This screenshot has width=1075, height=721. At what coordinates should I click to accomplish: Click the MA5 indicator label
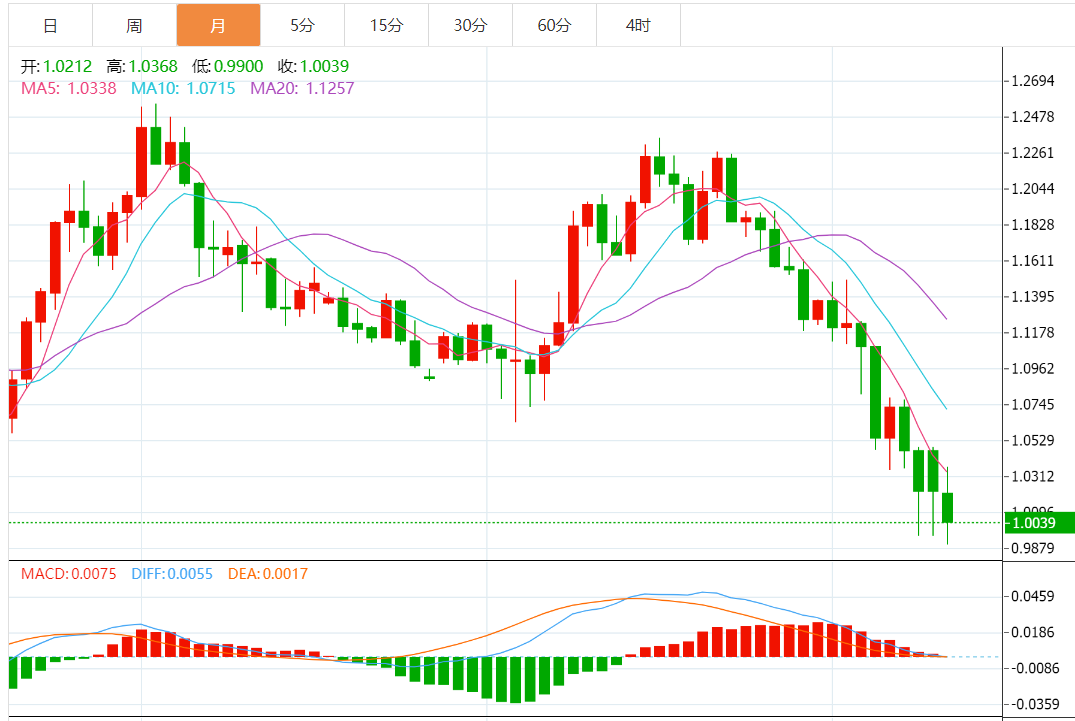coord(69,88)
